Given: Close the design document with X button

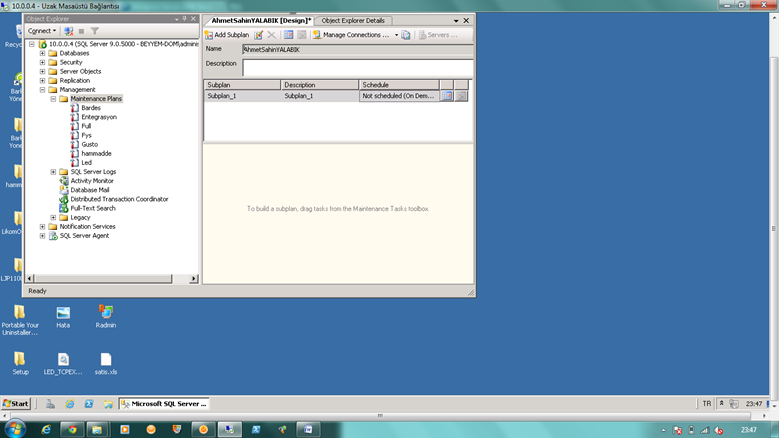Looking at the screenshot, I should [x=466, y=20].
